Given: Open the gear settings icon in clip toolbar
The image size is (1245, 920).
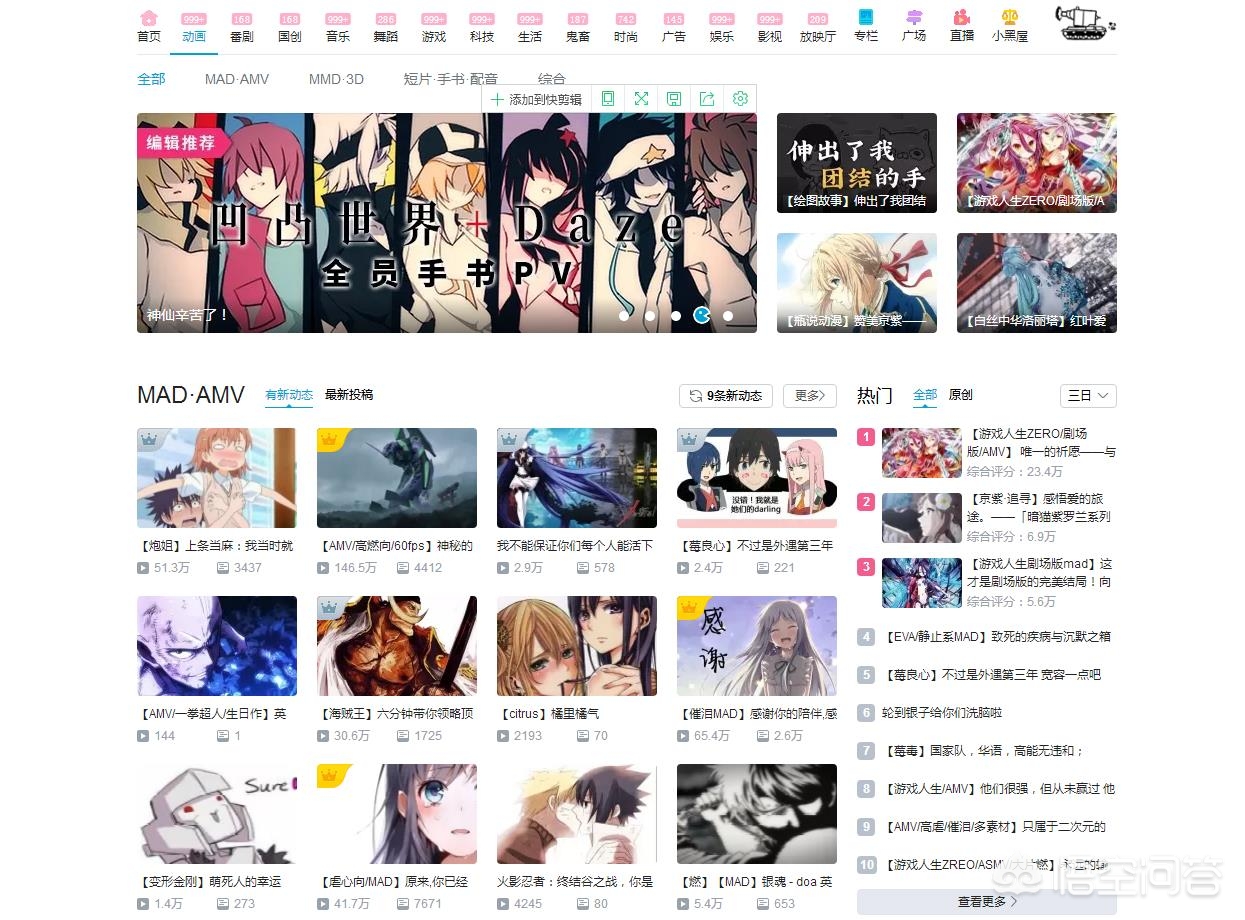Looking at the screenshot, I should pyautogui.click(x=740, y=99).
